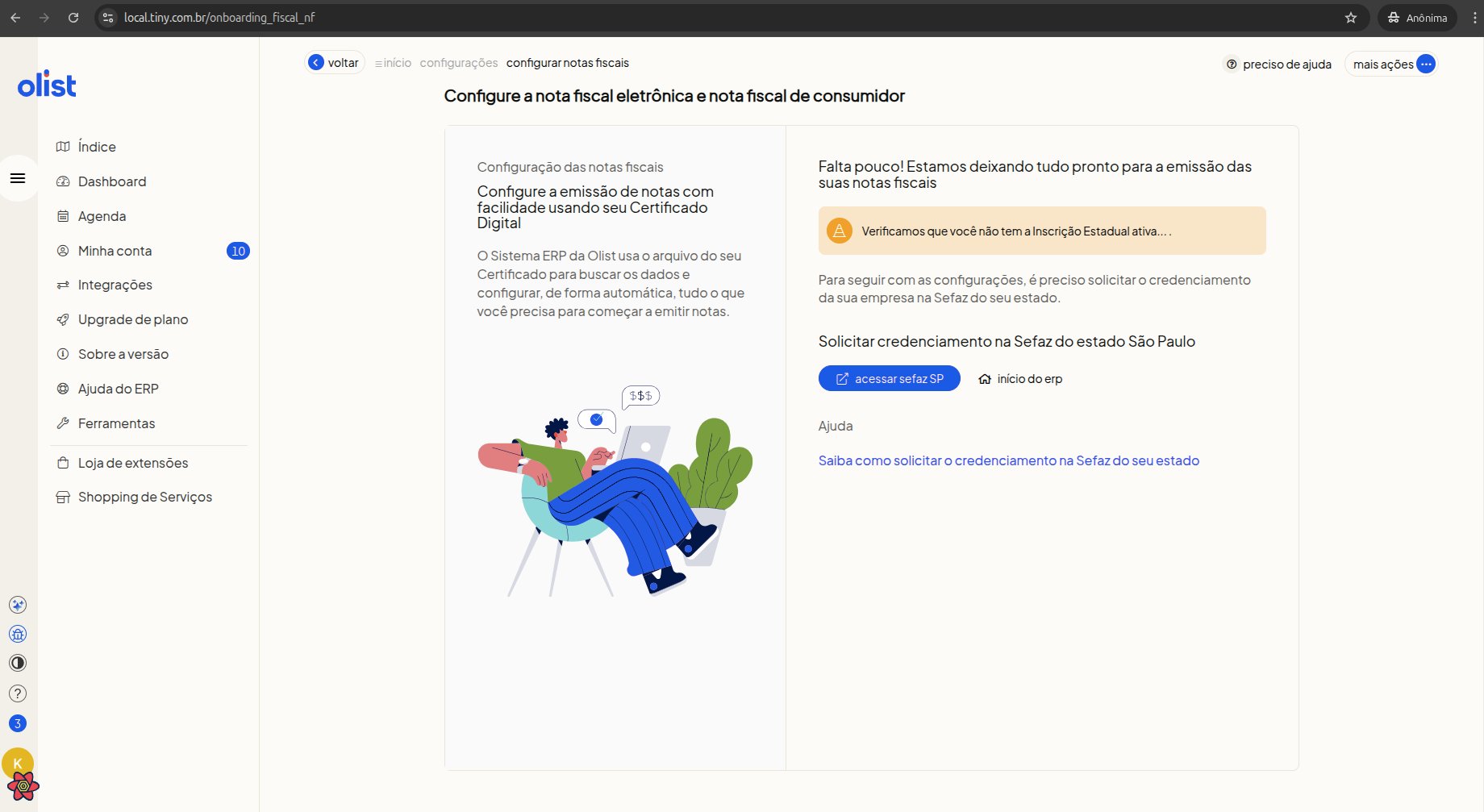
Task: Click the olist logo
Action: [47, 84]
